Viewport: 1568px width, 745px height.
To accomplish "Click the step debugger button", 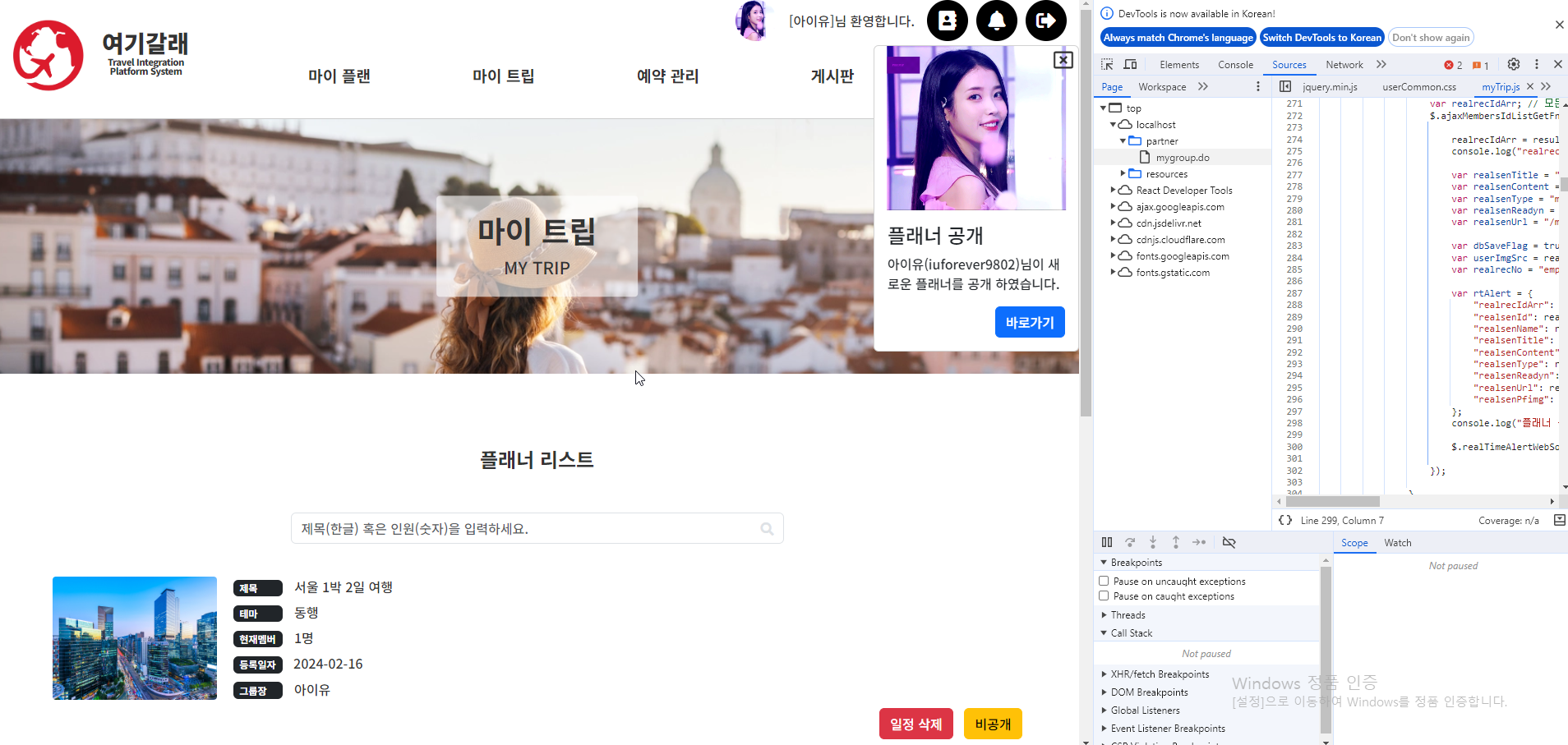I will tap(1199, 542).
